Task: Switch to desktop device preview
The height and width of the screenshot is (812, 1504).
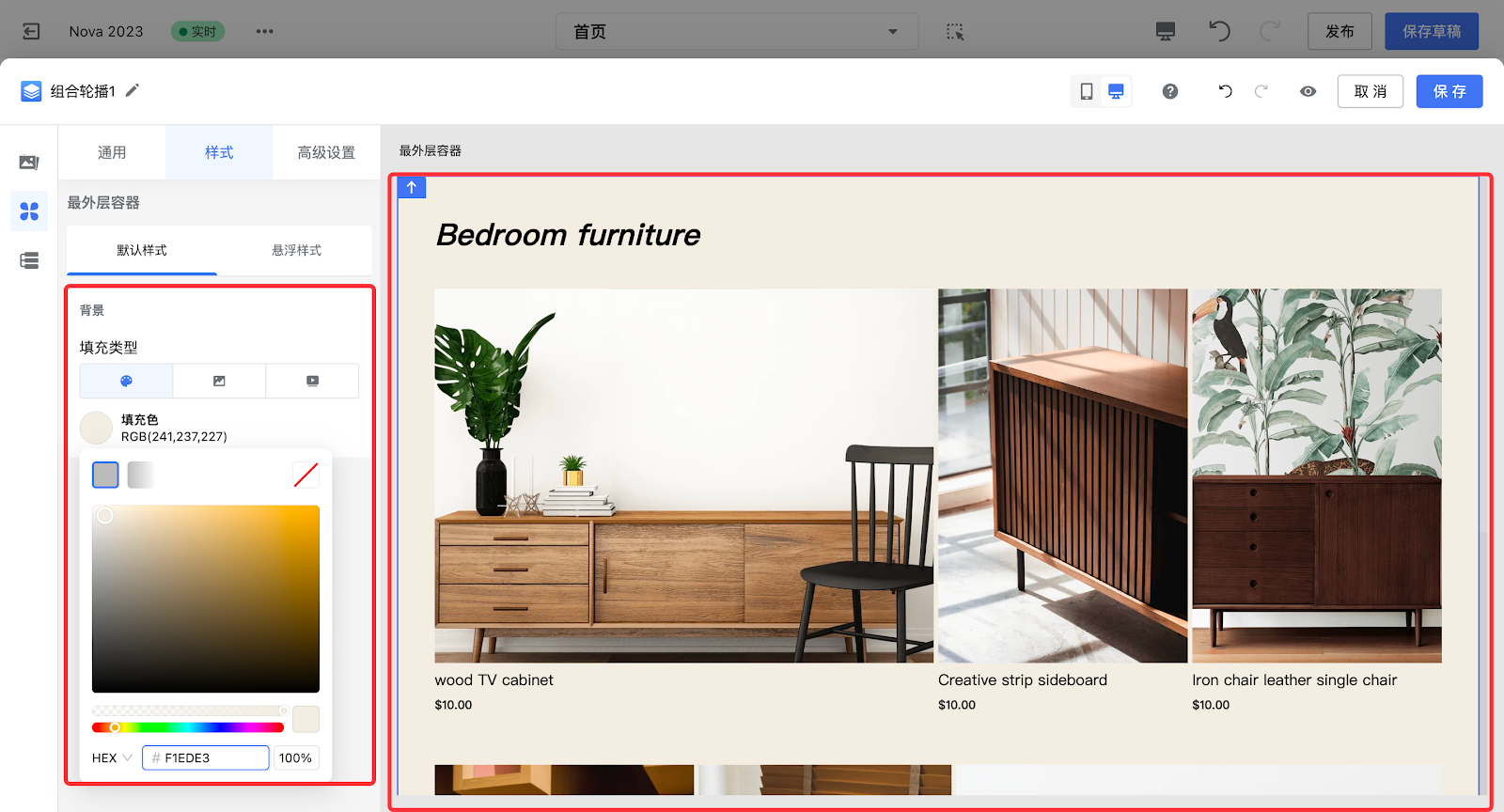Action: coord(1116,91)
